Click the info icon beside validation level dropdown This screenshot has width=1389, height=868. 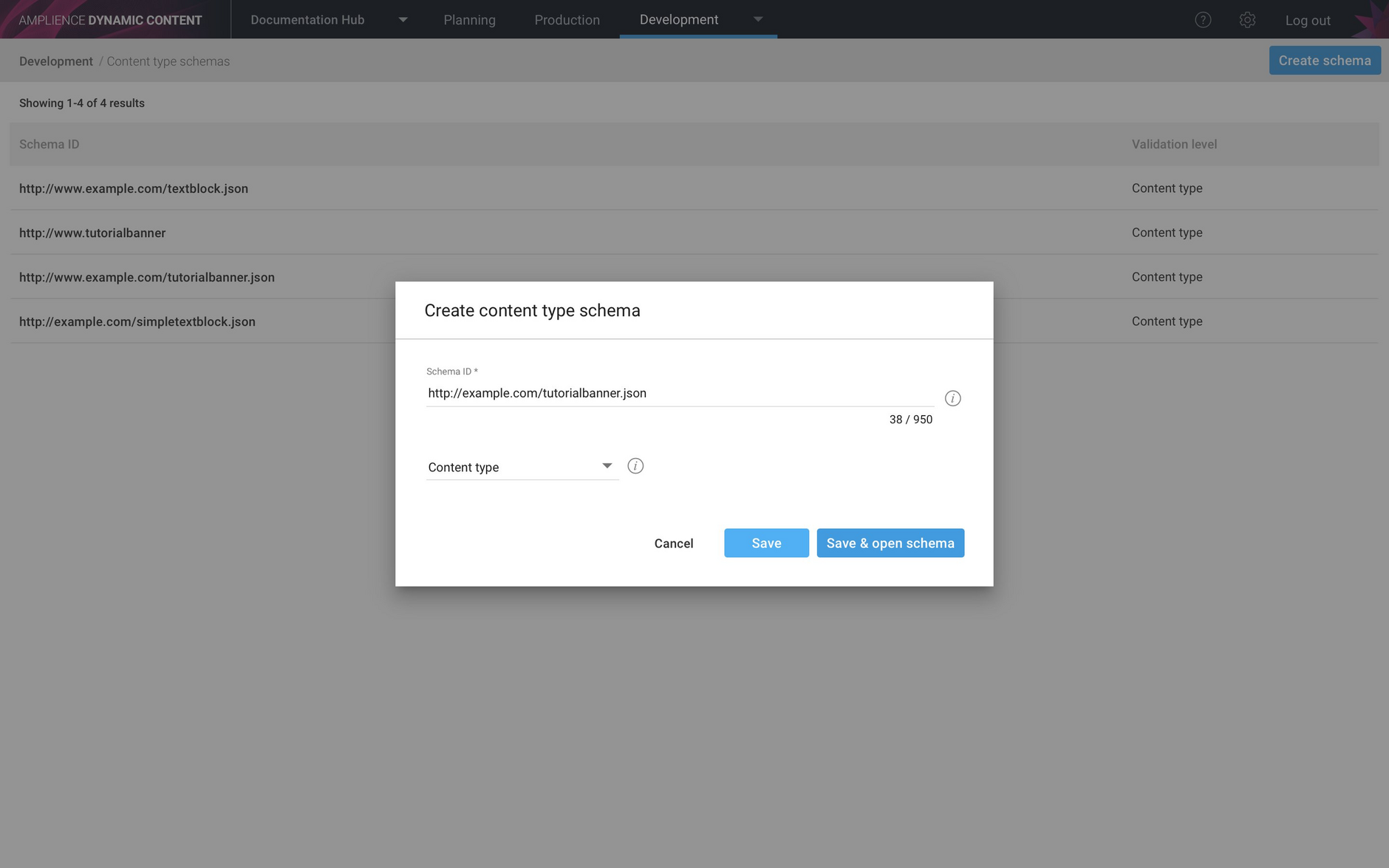pos(635,465)
